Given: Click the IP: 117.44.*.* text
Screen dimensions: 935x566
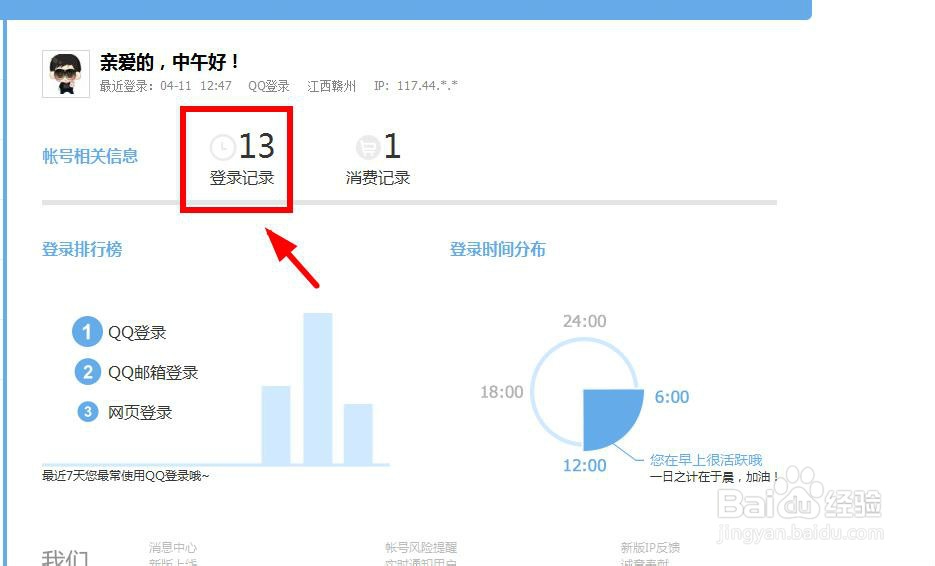Looking at the screenshot, I should (x=416, y=86).
